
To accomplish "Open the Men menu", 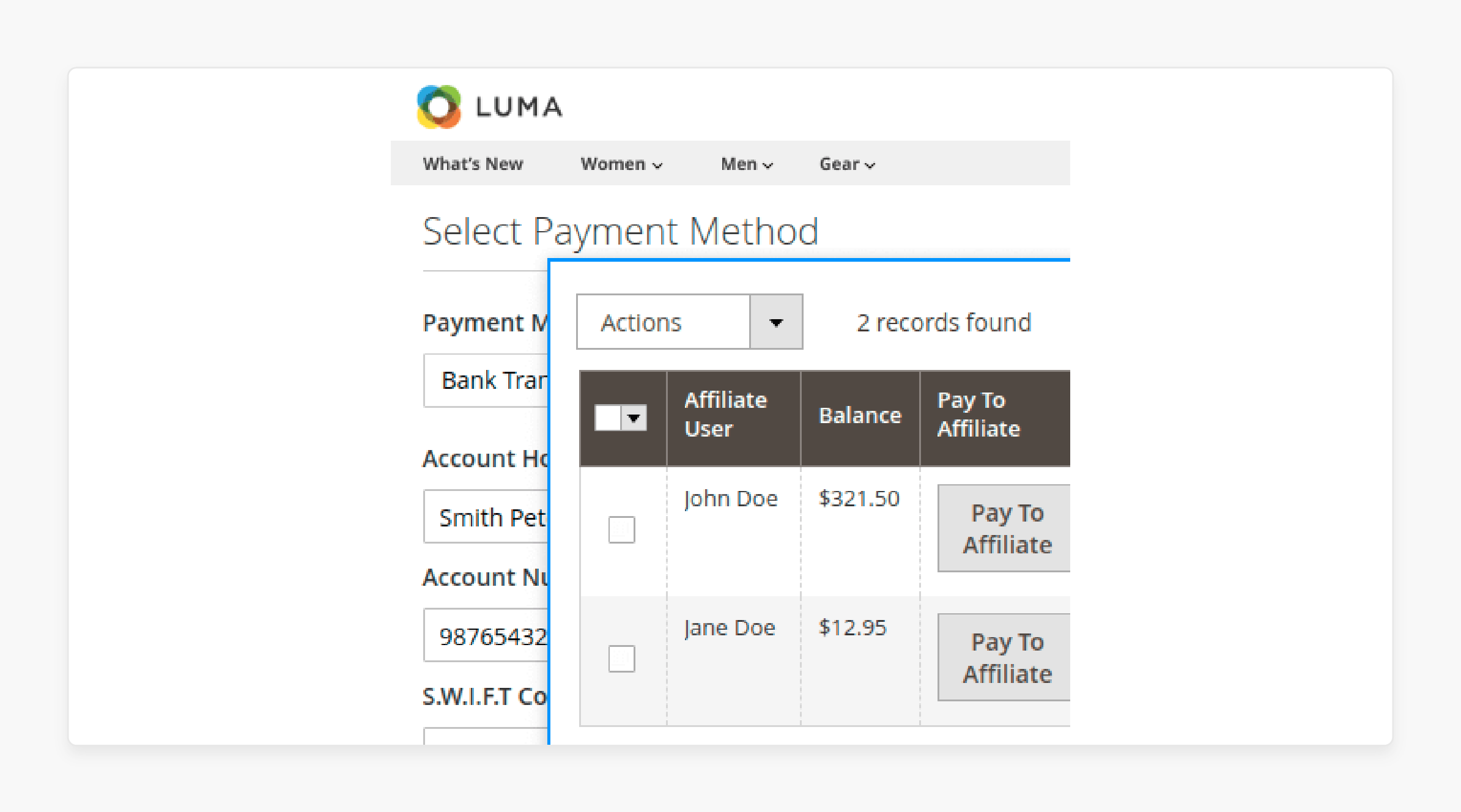I will pyautogui.click(x=747, y=164).
